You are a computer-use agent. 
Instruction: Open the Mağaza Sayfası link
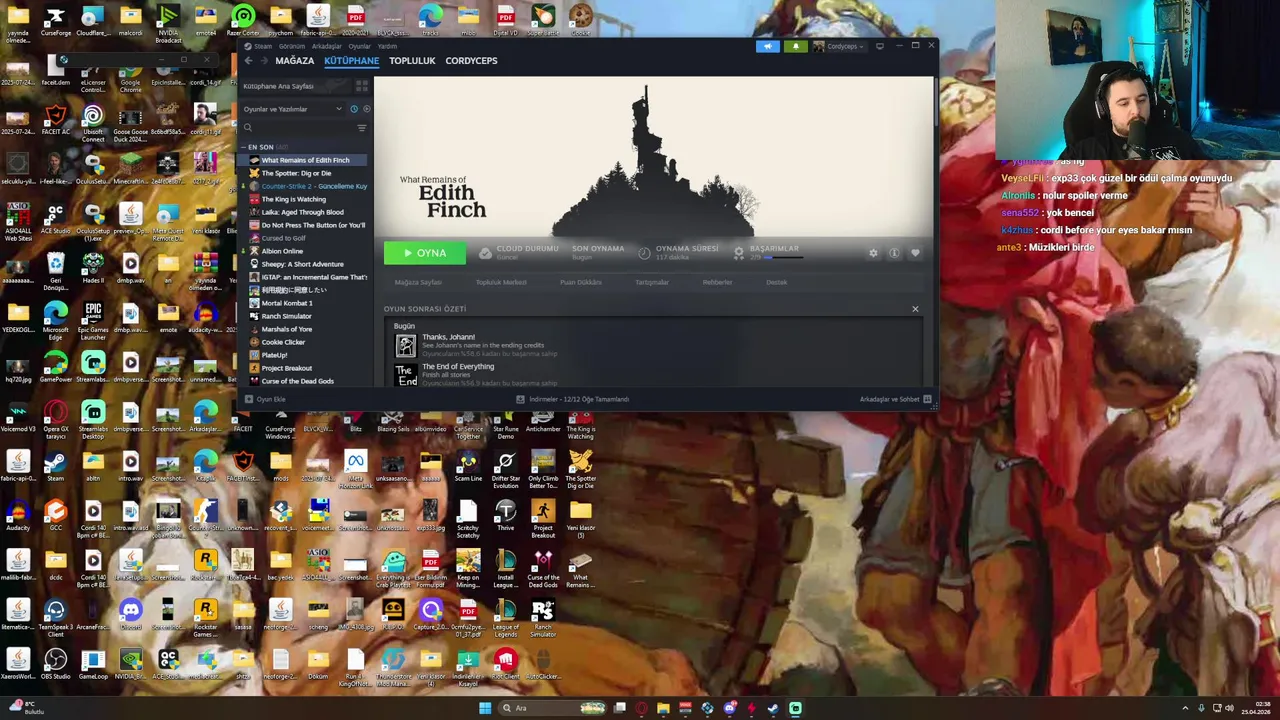click(418, 282)
